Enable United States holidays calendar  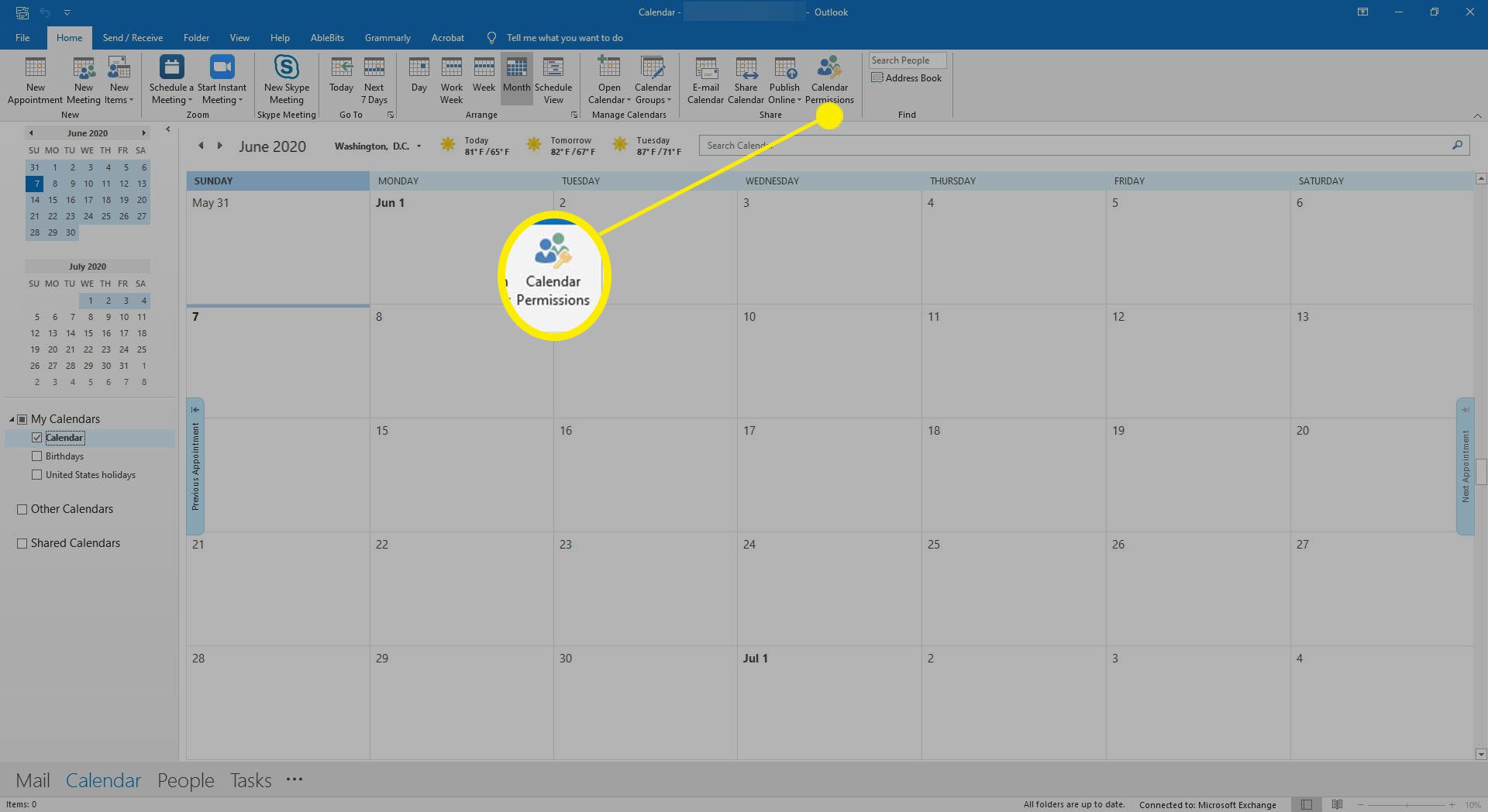pyautogui.click(x=36, y=475)
